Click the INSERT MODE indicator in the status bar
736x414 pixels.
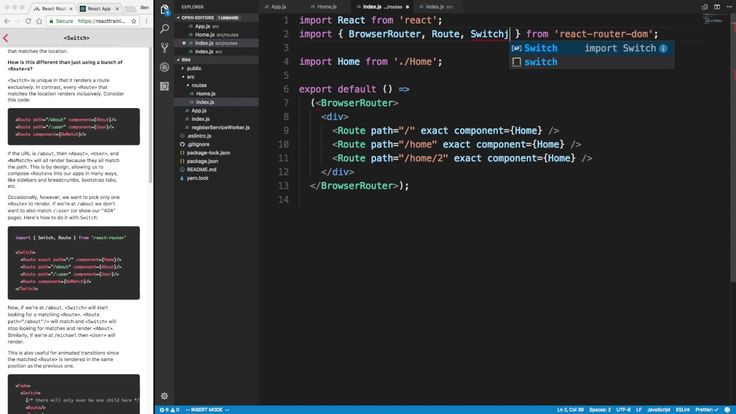(x=207, y=410)
